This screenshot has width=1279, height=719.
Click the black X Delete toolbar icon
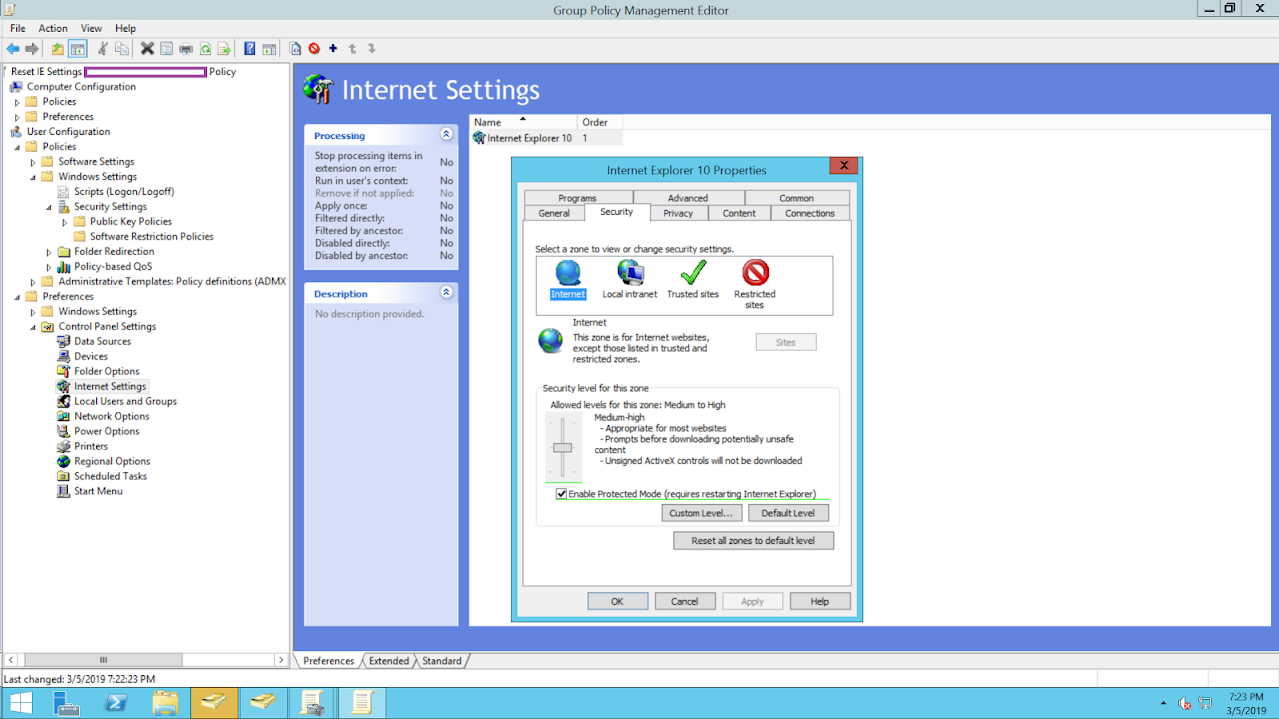pyautogui.click(x=147, y=49)
